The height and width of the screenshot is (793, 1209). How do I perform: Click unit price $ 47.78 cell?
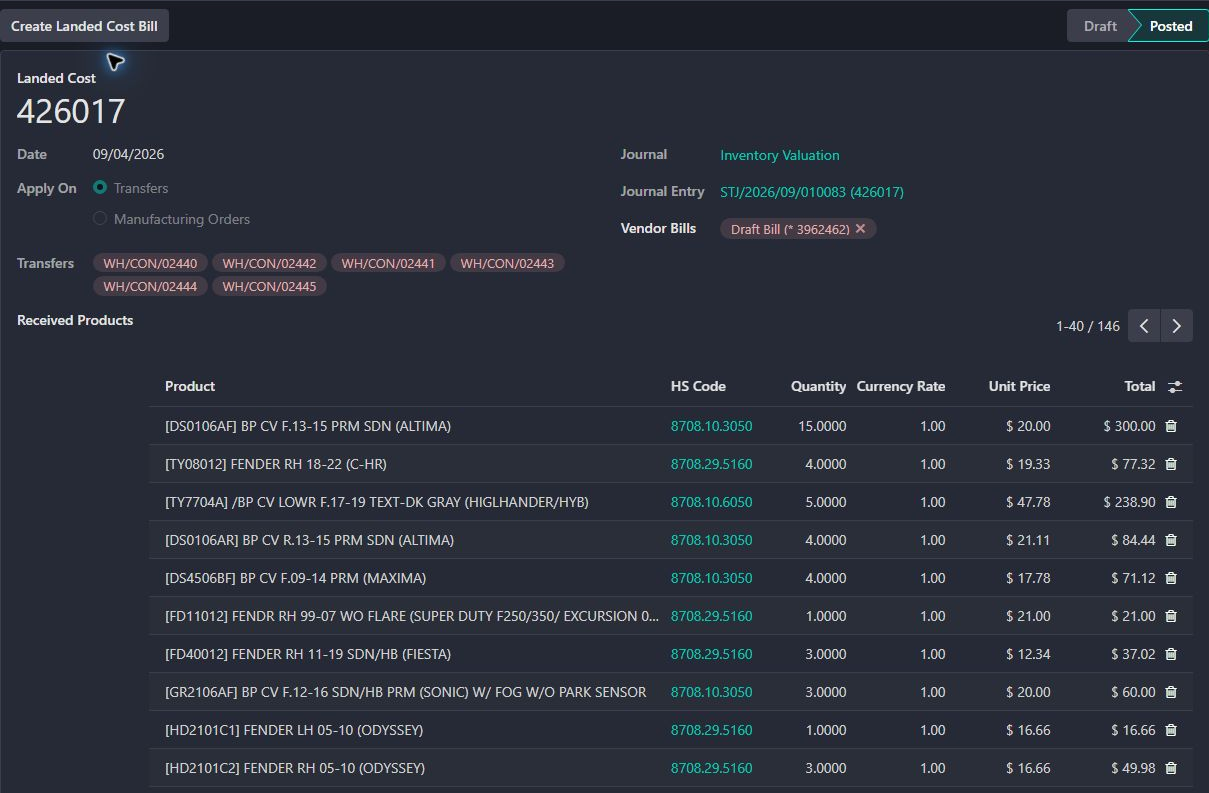(x=1028, y=502)
